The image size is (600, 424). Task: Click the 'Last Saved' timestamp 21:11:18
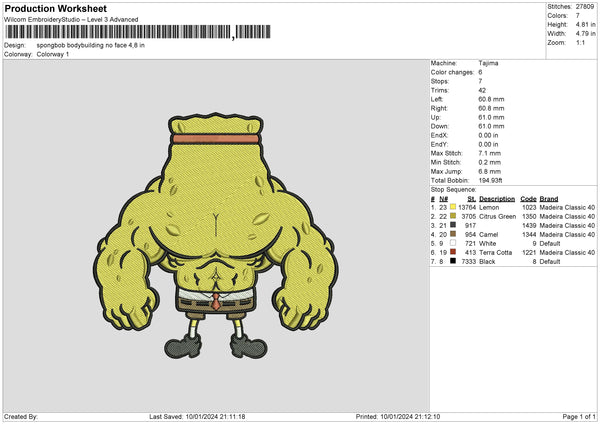(x=231, y=416)
